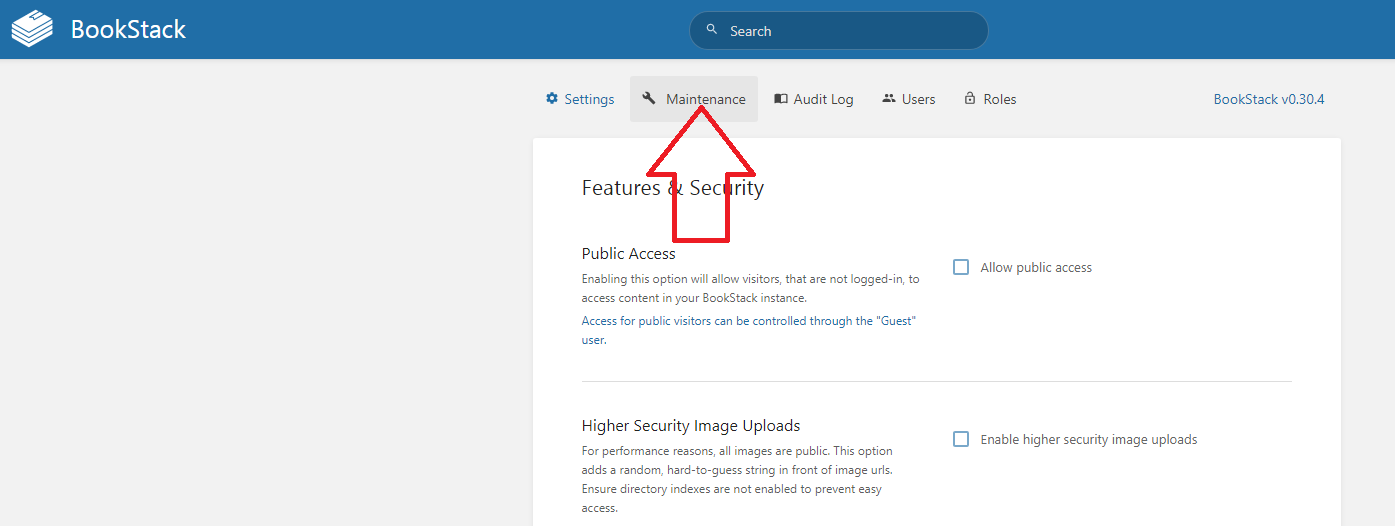Click the Audit Log book icon
Image resolution: width=1395 pixels, height=526 pixels.
tap(781, 99)
